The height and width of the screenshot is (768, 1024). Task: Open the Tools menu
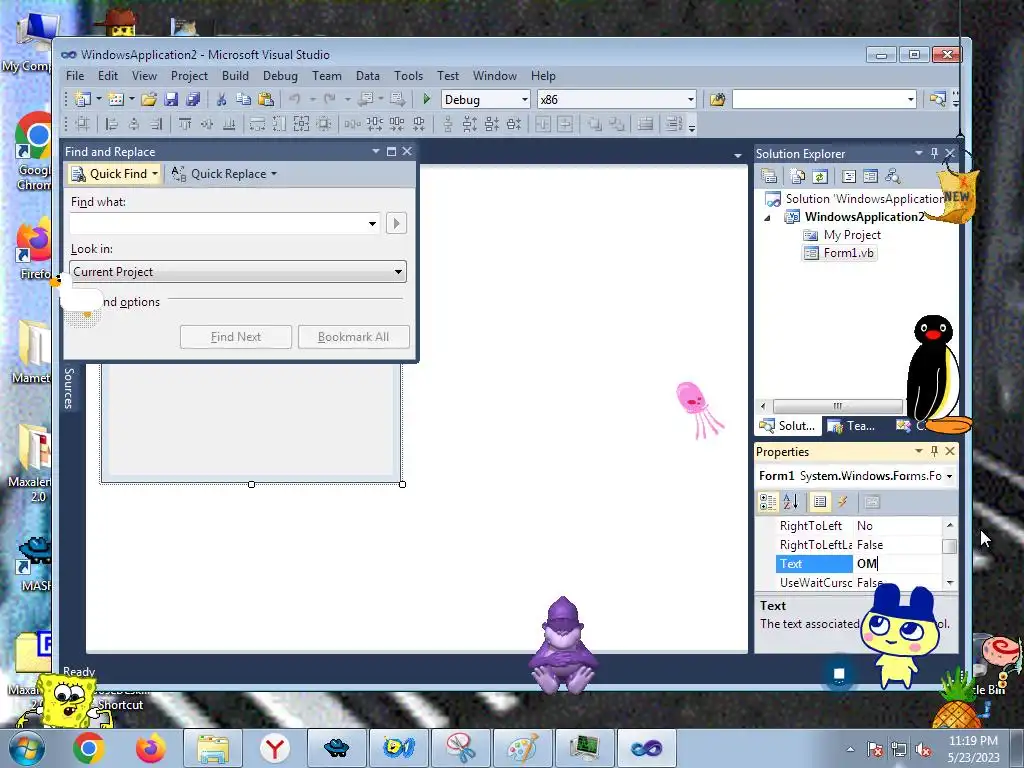point(409,76)
